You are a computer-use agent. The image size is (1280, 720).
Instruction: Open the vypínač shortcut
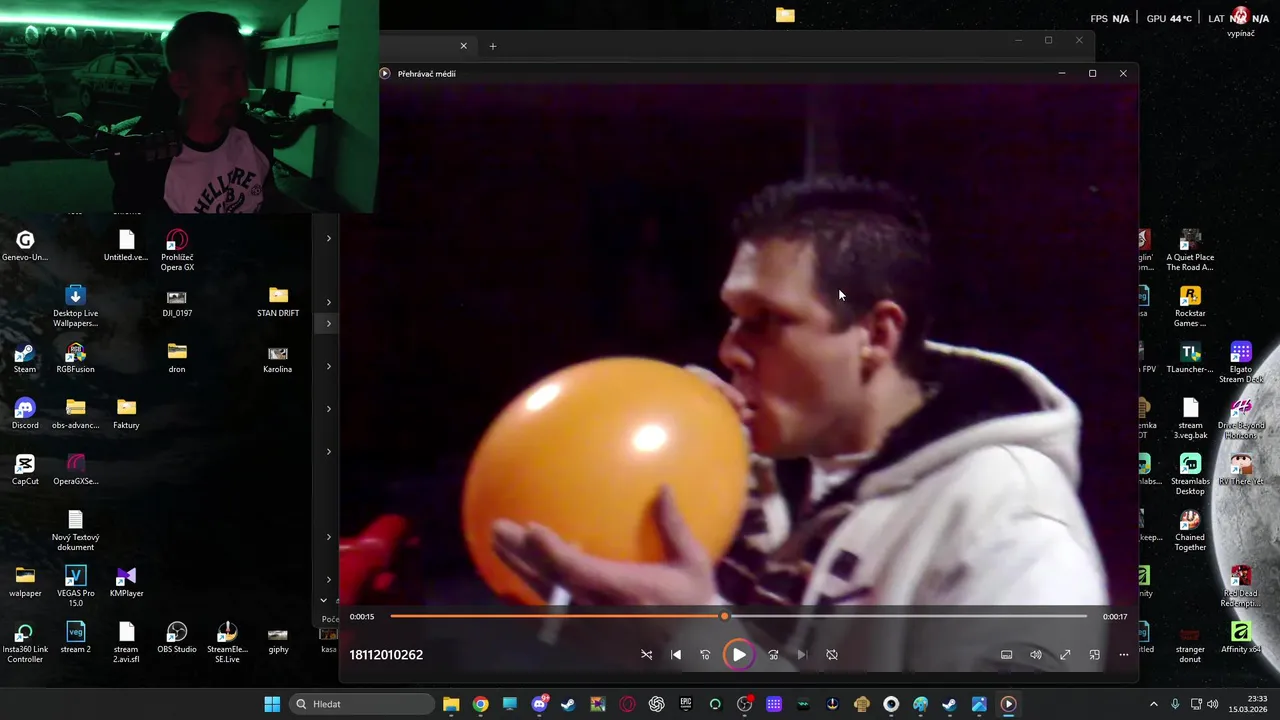point(1241,21)
